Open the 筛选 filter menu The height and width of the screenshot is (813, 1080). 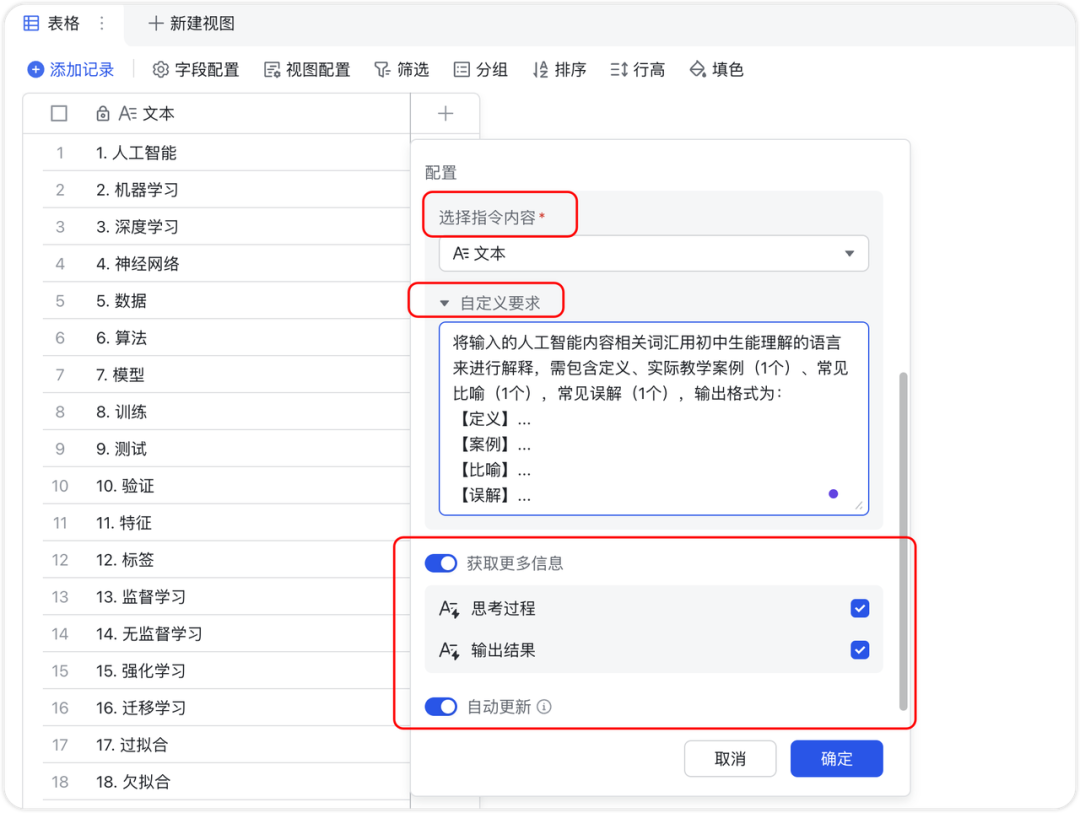point(402,70)
